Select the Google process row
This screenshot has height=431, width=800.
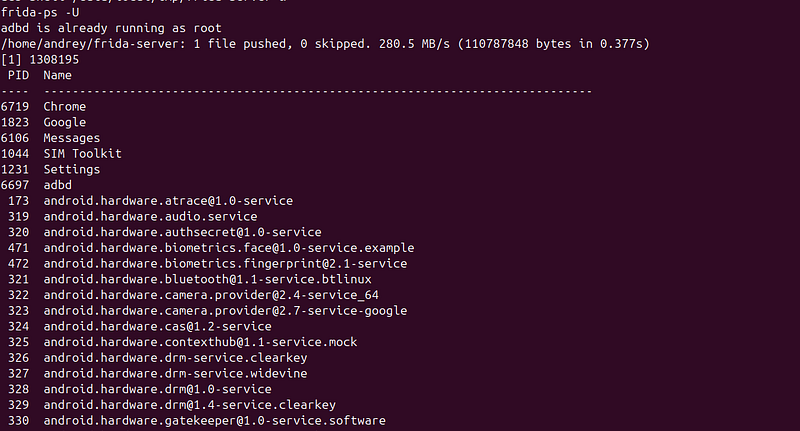pyautogui.click(x=43, y=122)
